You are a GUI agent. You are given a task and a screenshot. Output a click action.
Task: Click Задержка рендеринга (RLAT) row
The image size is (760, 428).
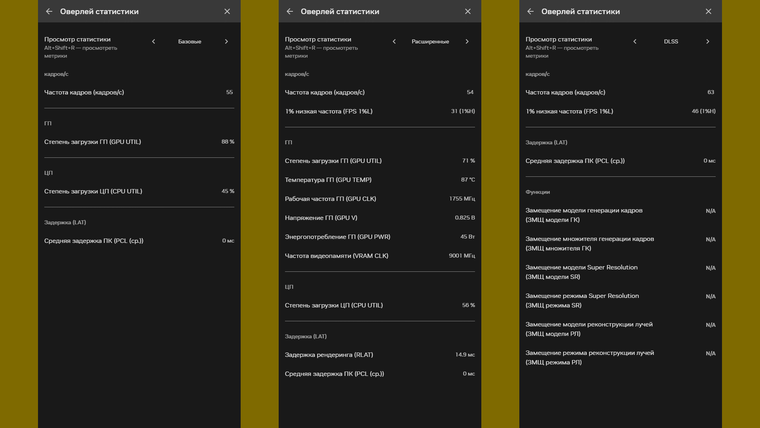380,354
